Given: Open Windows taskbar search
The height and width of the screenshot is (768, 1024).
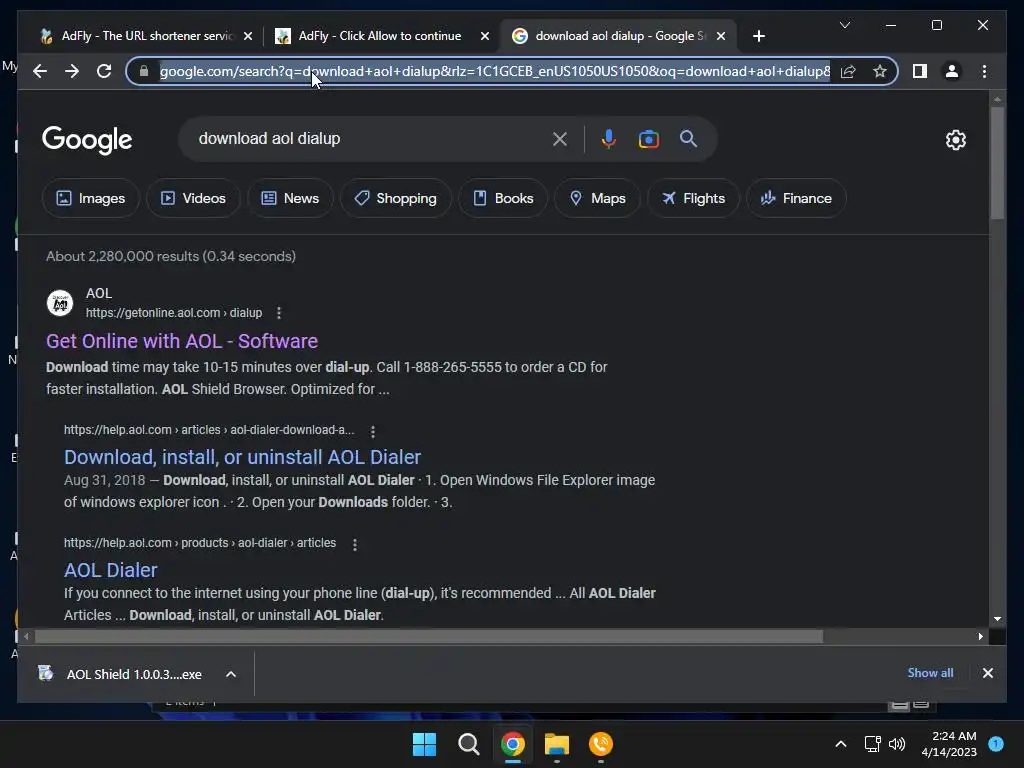Looking at the screenshot, I should click(469, 744).
